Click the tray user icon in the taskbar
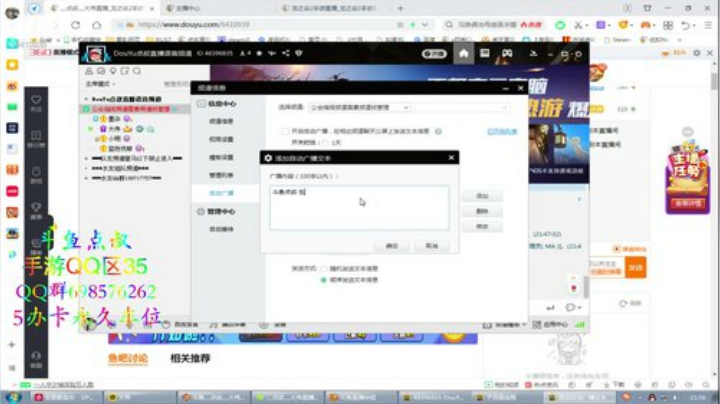Image resolution: width=720 pixels, height=404 pixels. point(652,397)
